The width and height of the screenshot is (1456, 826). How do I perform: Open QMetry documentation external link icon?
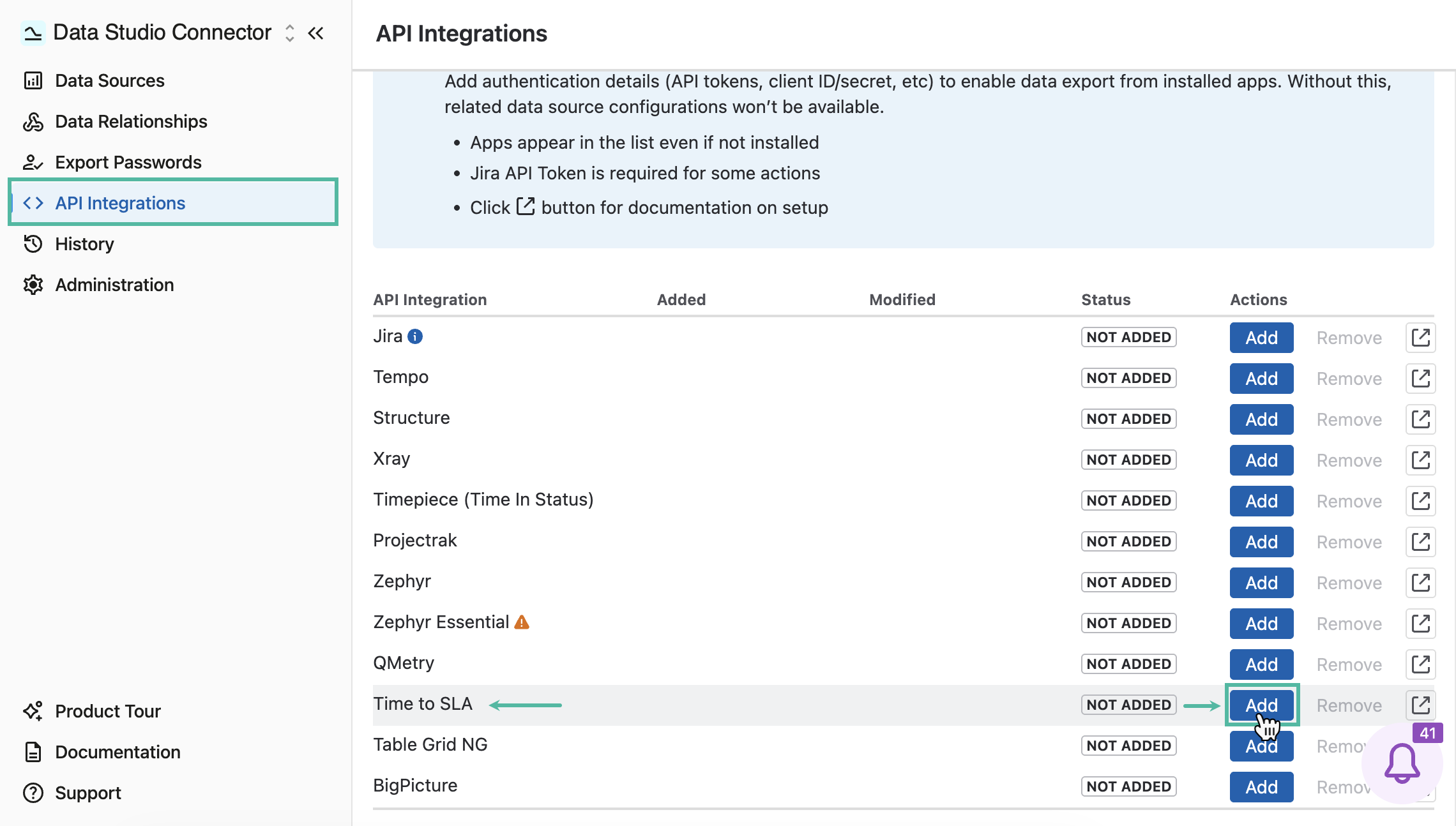[x=1420, y=665]
